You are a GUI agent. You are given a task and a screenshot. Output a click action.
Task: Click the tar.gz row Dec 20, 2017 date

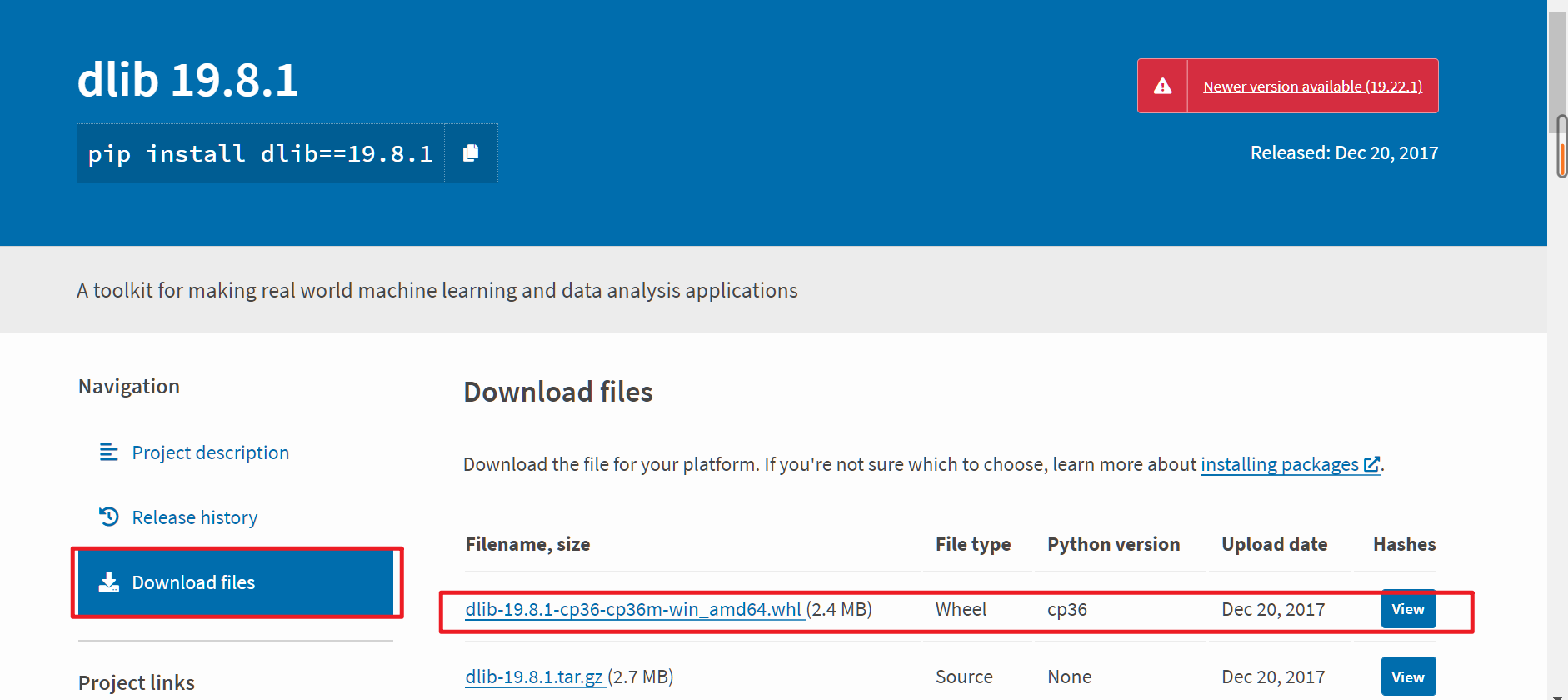1273,677
